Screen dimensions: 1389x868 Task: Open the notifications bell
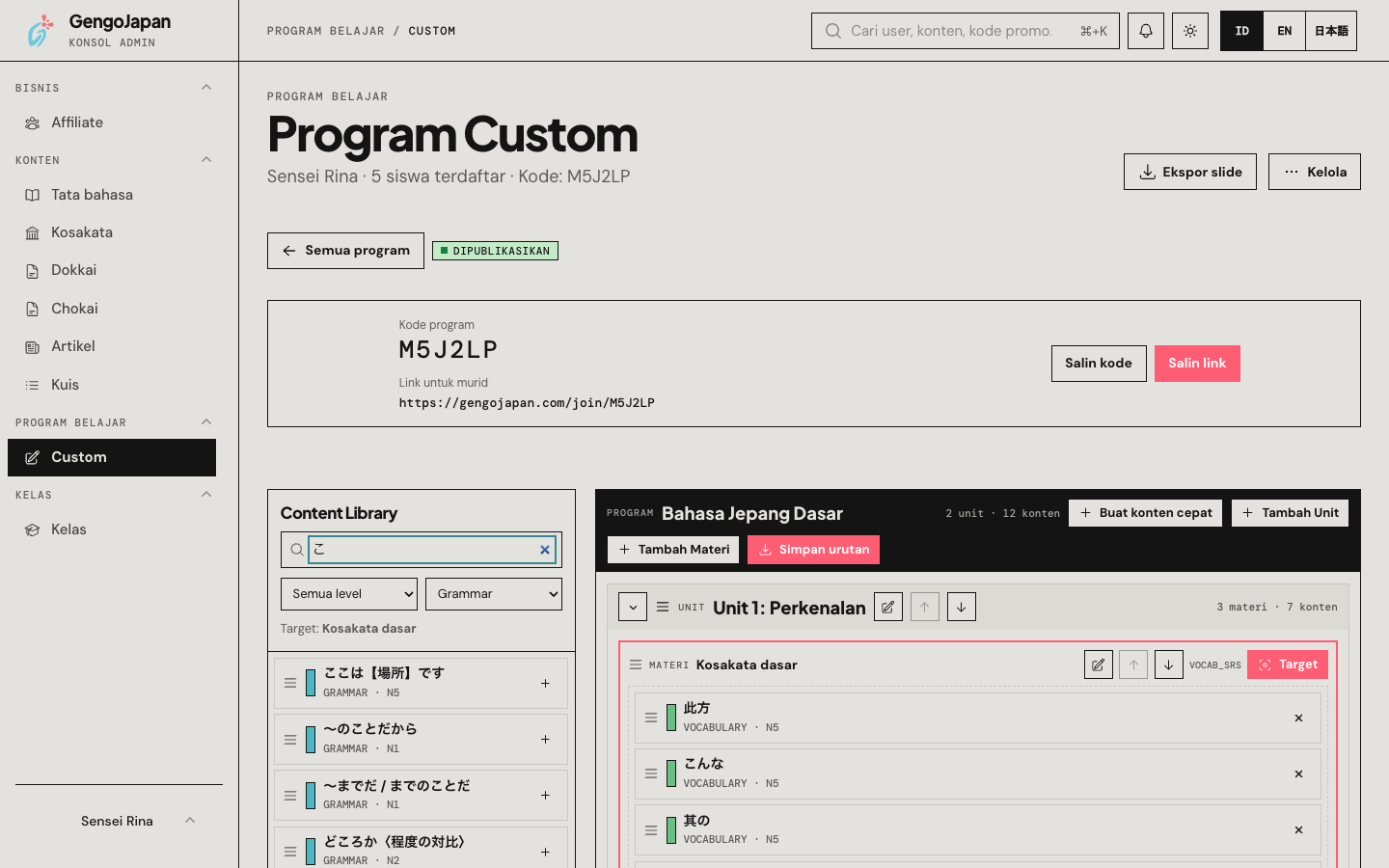[x=1146, y=31]
